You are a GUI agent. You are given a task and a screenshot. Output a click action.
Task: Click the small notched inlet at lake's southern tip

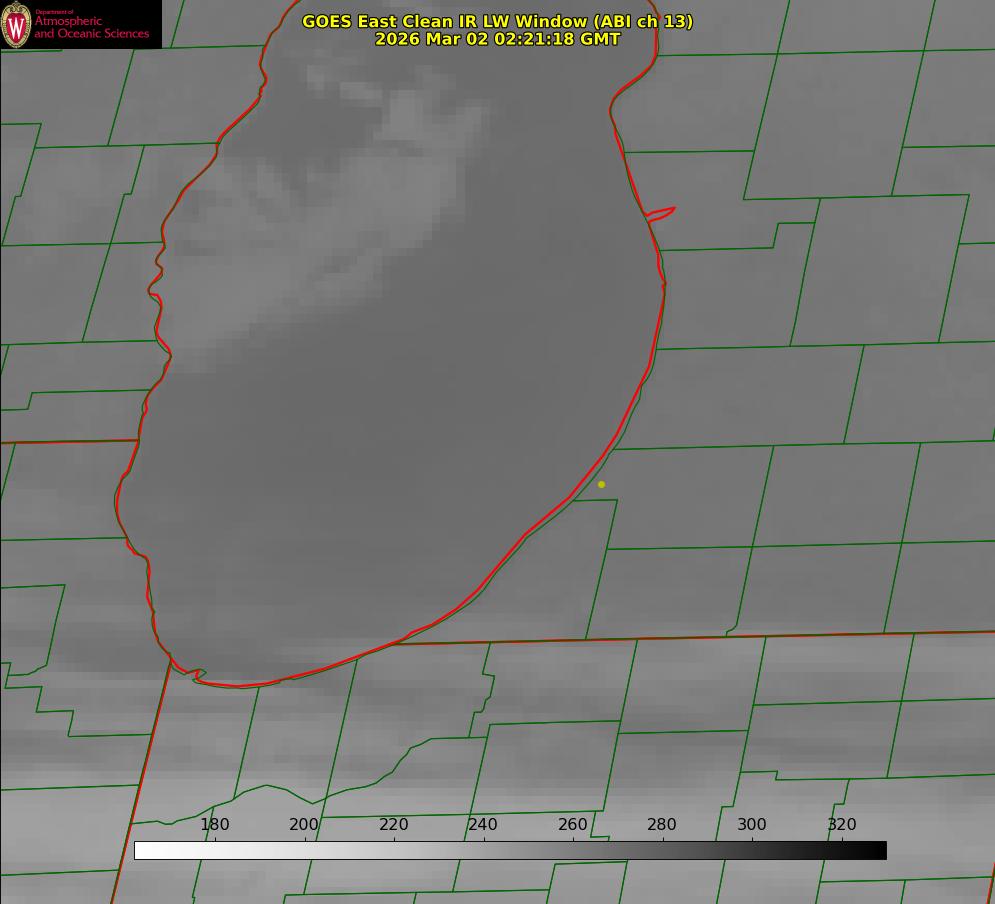199,675
